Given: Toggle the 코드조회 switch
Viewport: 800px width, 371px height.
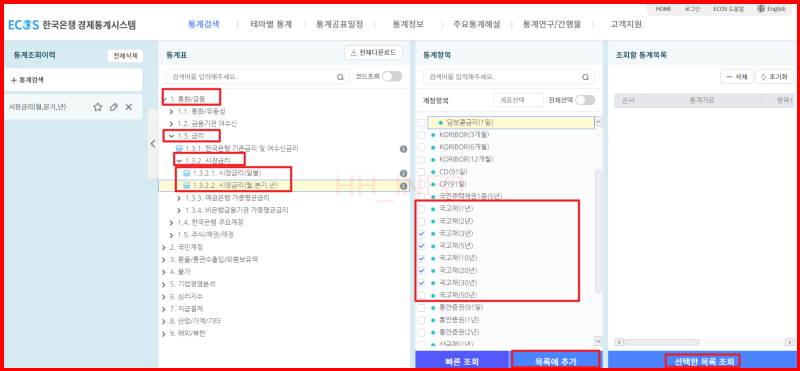Looking at the screenshot, I should (x=392, y=77).
